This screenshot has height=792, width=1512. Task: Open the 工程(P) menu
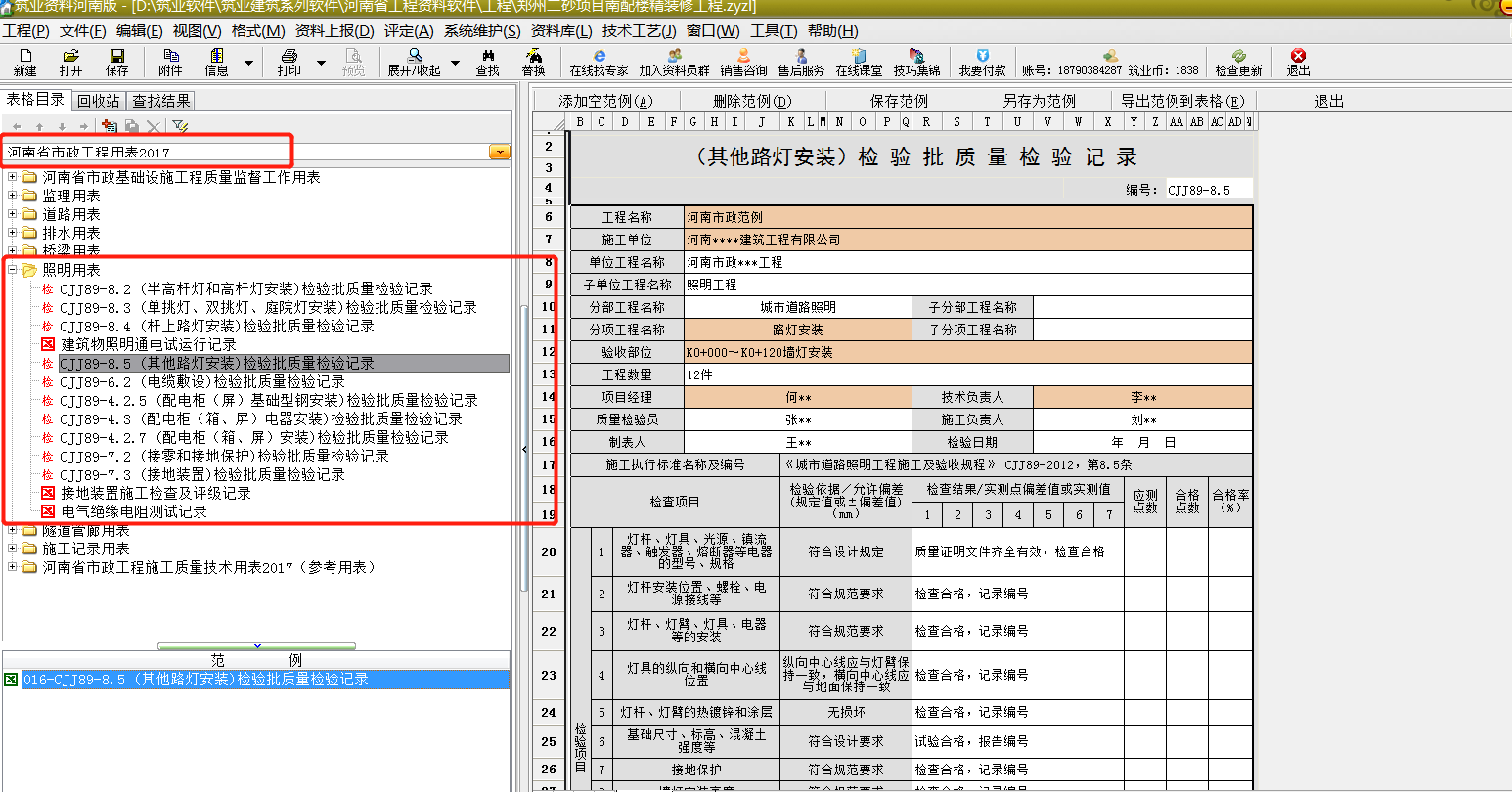pos(26,31)
